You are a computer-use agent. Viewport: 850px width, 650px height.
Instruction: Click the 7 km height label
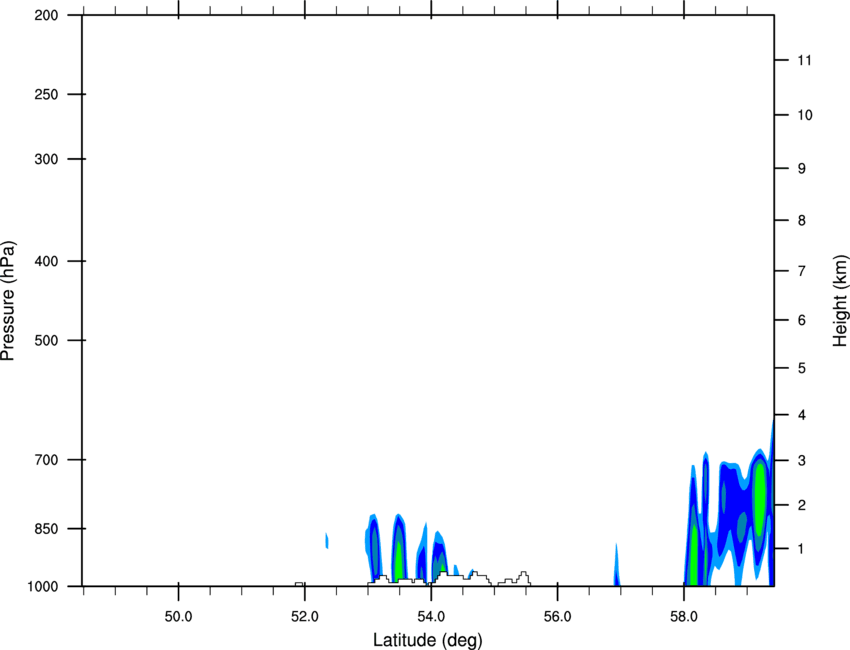tap(802, 271)
